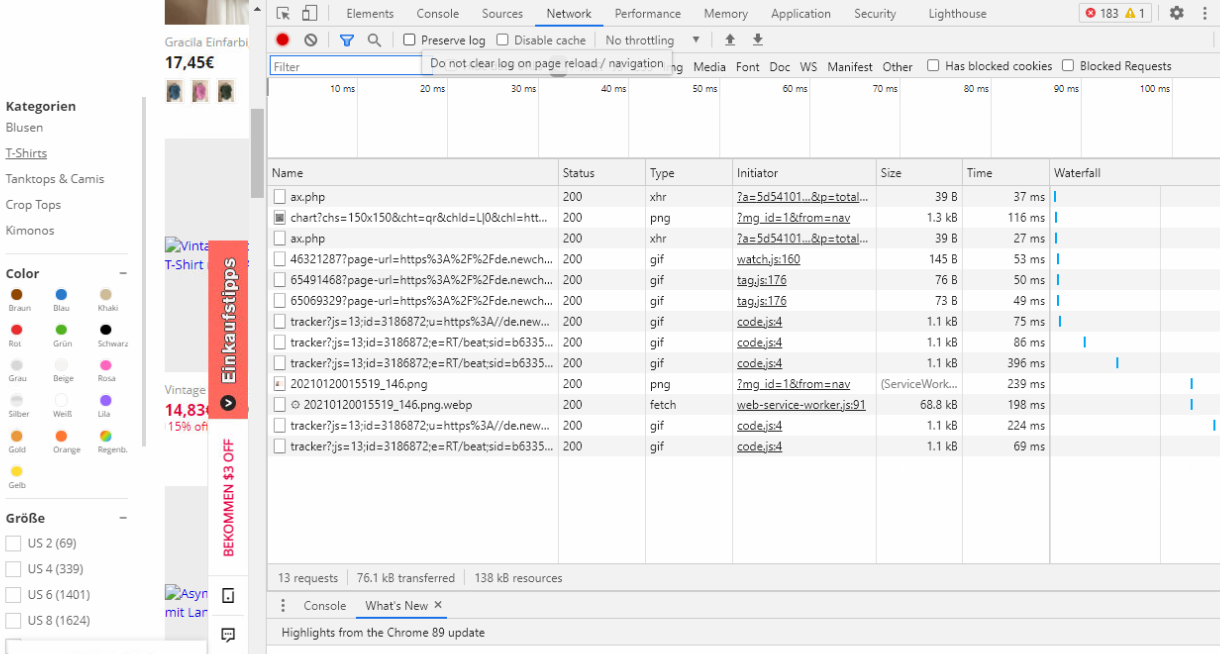Click the page's feedback note icon
The height and width of the screenshot is (654, 1220).
coord(228,596)
